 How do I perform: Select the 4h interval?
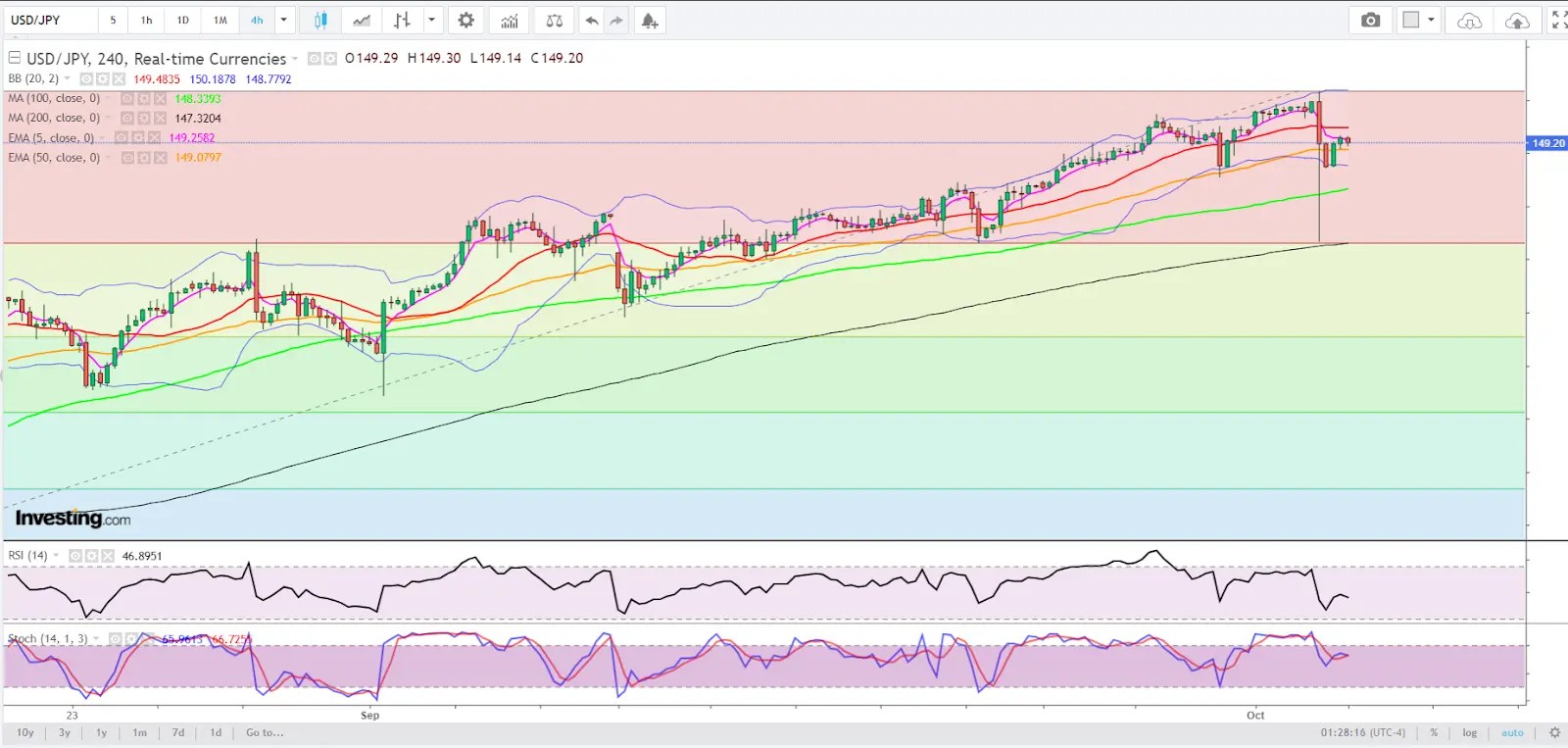click(257, 21)
